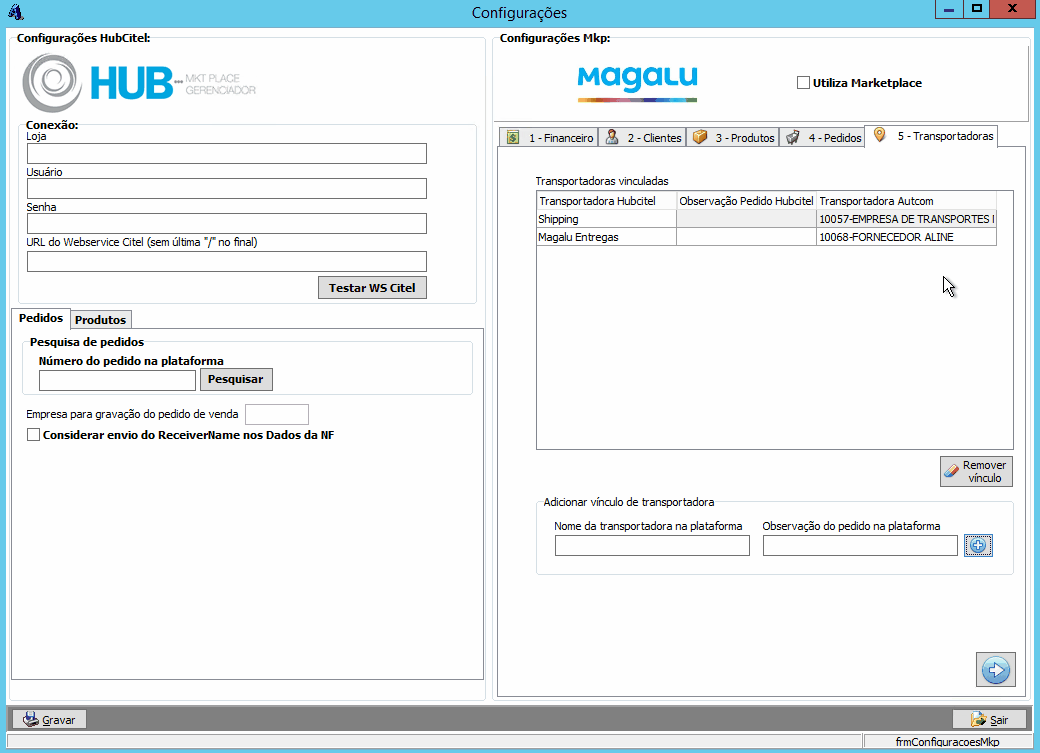Image resolution: width=1040 pixels, height=753 pixels.
Task: Click the Número do pedido na plataforma field
Action: [117, 381]
